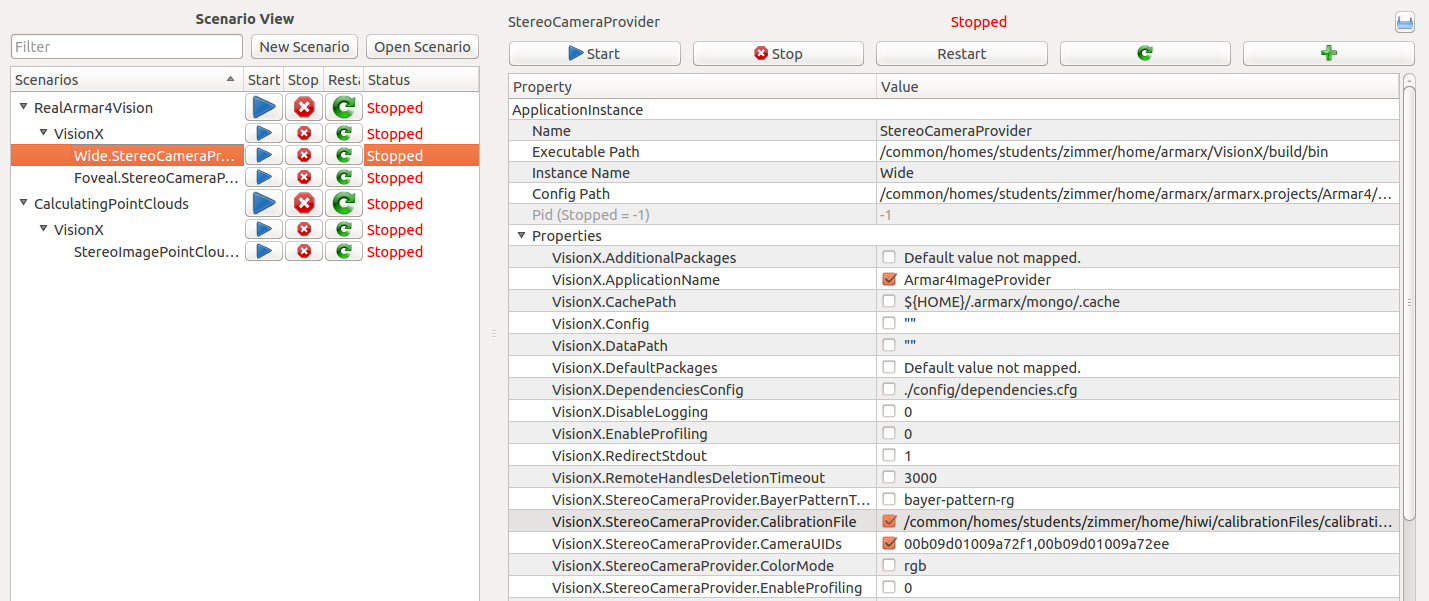1429x601 pixels.
Task: Click the RemoteHandlesDeletionTimeout value 3000
Action: 920,477
